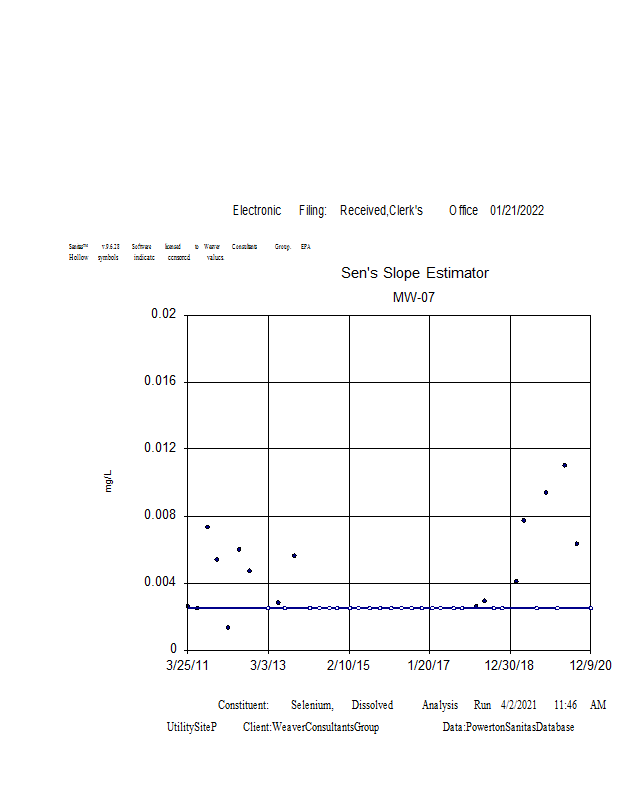
Task: Click the 2/10/15 date on x-axis
Action: pyautogui.click(x=349, y=664)
